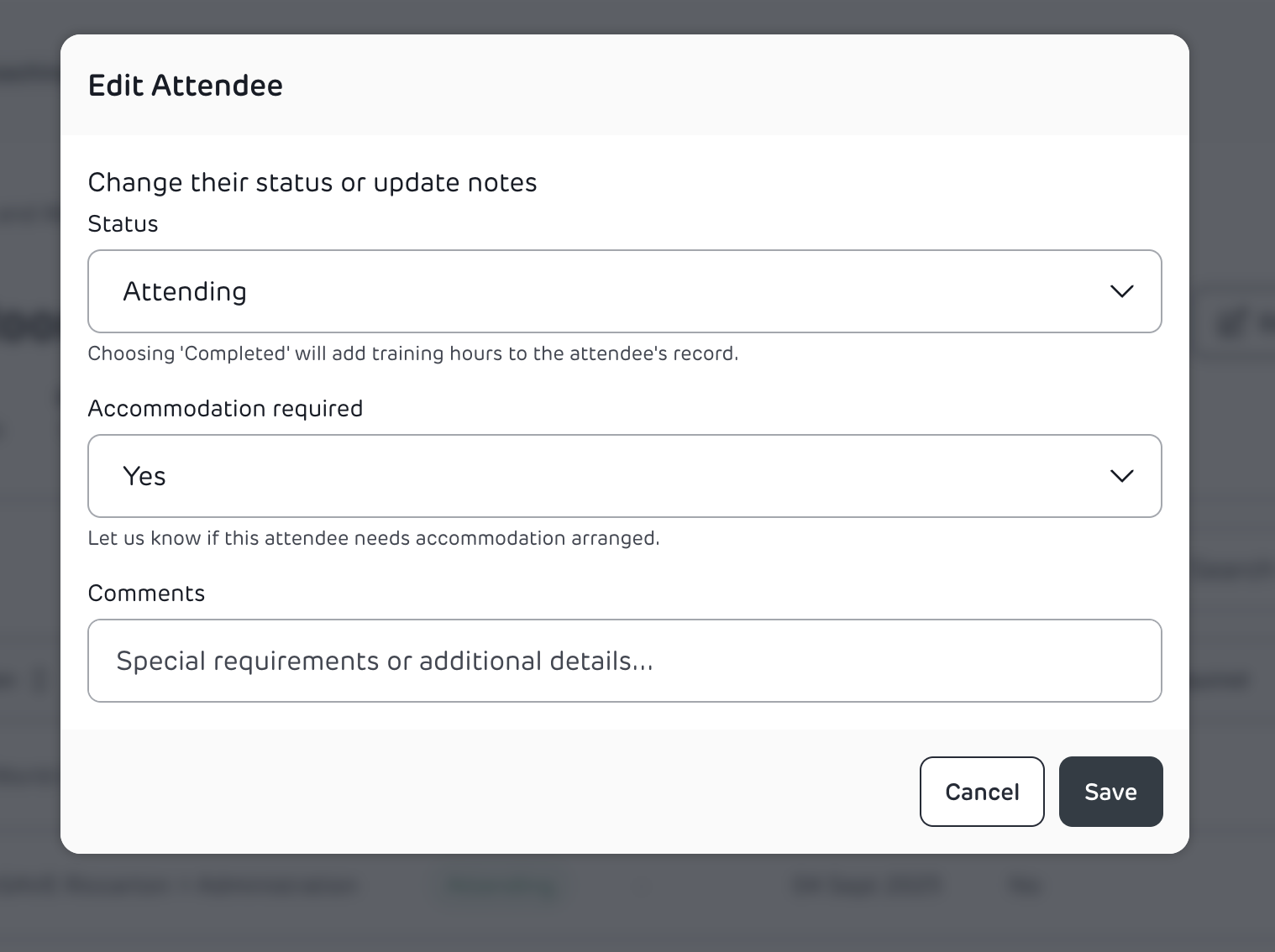Click the chevron arrow in Accommodation required field
Image resolution: width=1275 pixels, height=952 pixels.
[x=1121, y=476]
